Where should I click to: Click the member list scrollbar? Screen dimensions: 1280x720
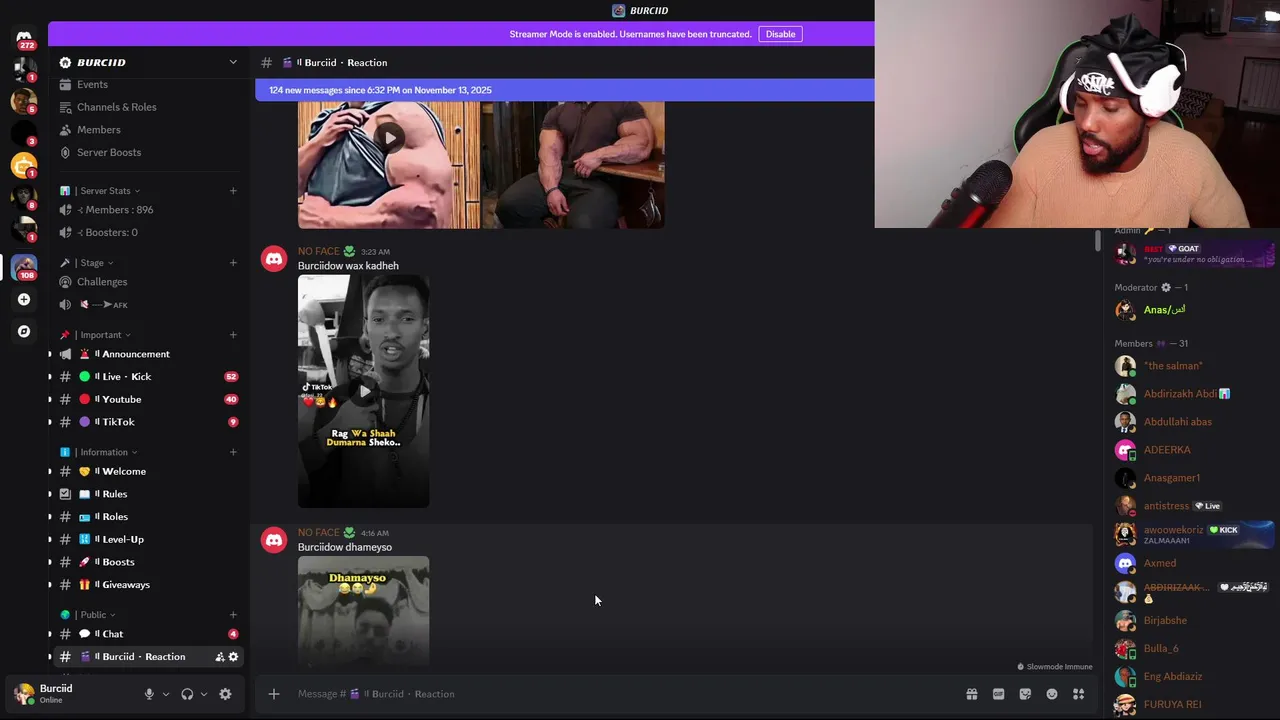click(1097, 241)
